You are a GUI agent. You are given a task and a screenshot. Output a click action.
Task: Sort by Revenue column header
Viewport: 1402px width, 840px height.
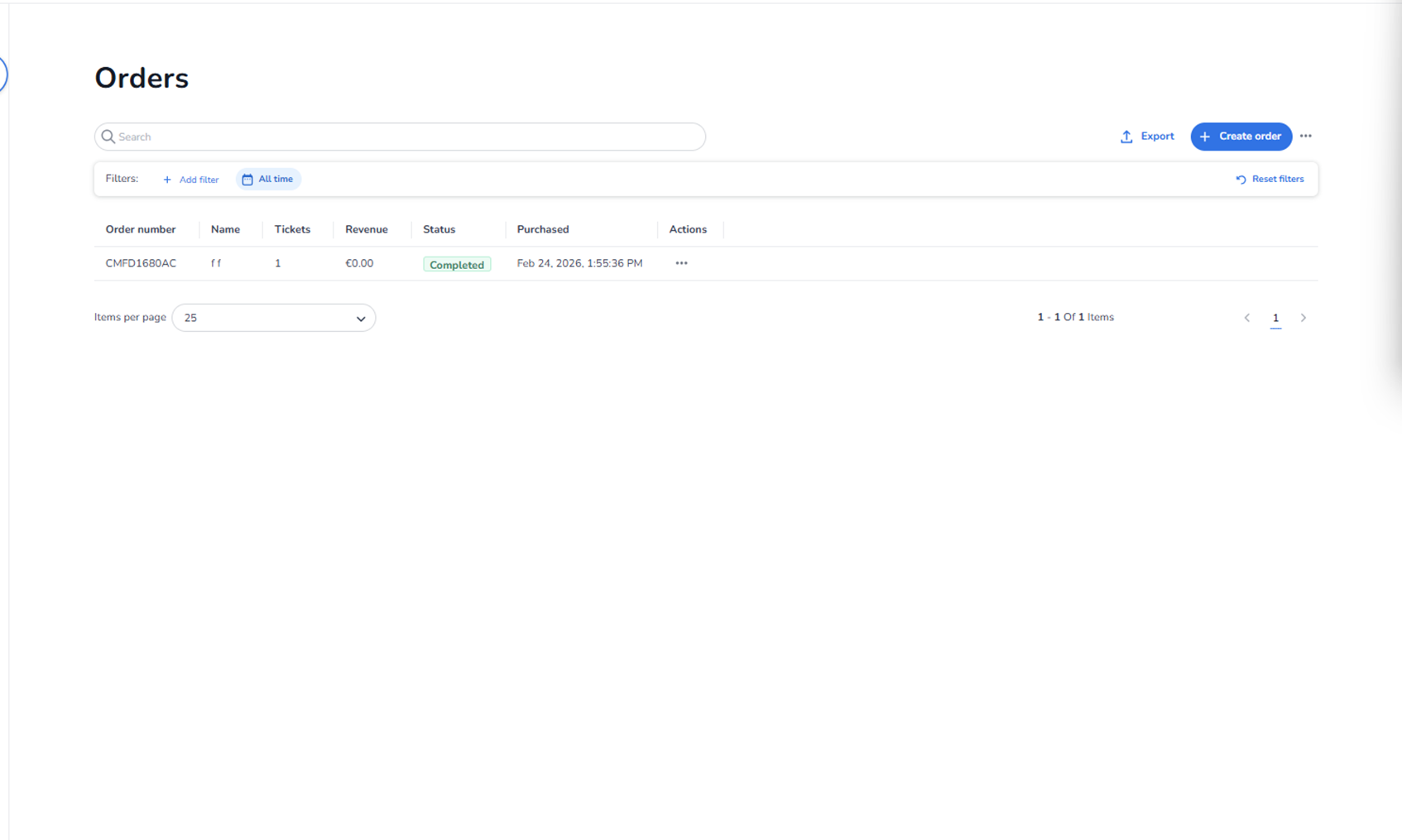click(x=366, y=229)
